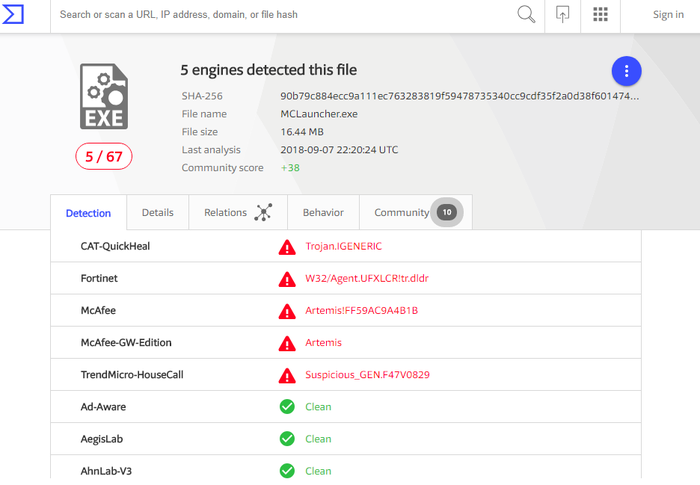Click the TrendMicro-HouseCall engine name
The image size is (700, 485).
tap(132, 375)
